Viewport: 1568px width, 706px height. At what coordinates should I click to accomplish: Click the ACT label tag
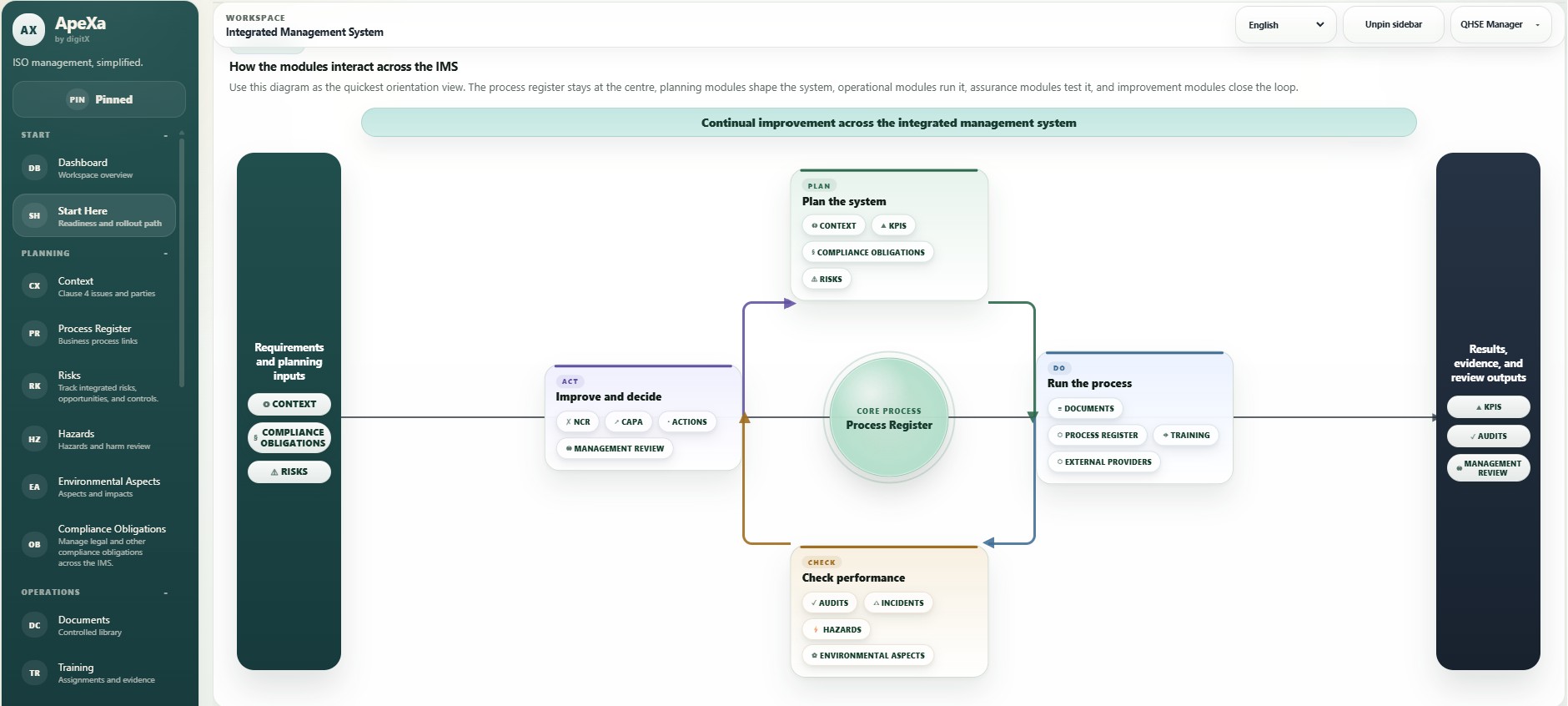[x=570, y=381]
